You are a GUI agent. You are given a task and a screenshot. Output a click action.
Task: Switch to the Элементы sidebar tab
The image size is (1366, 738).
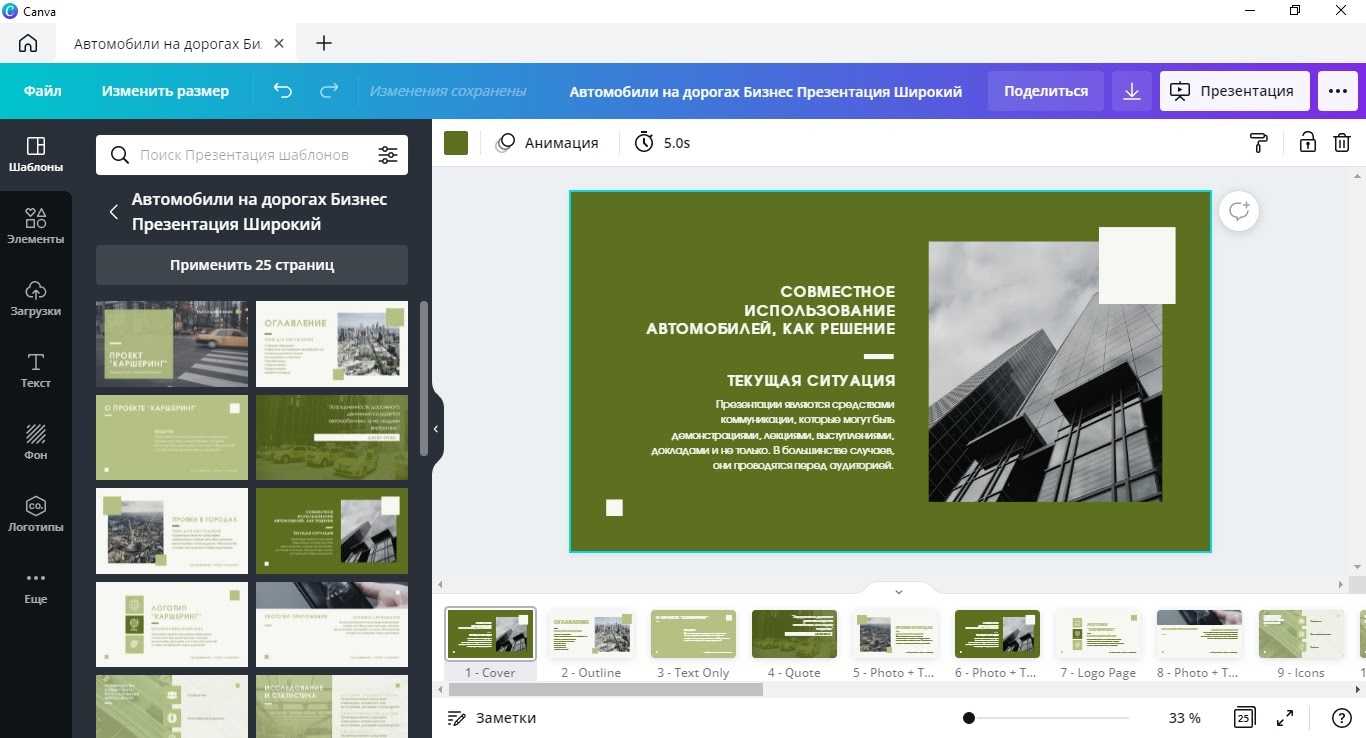tap(36, 227)
